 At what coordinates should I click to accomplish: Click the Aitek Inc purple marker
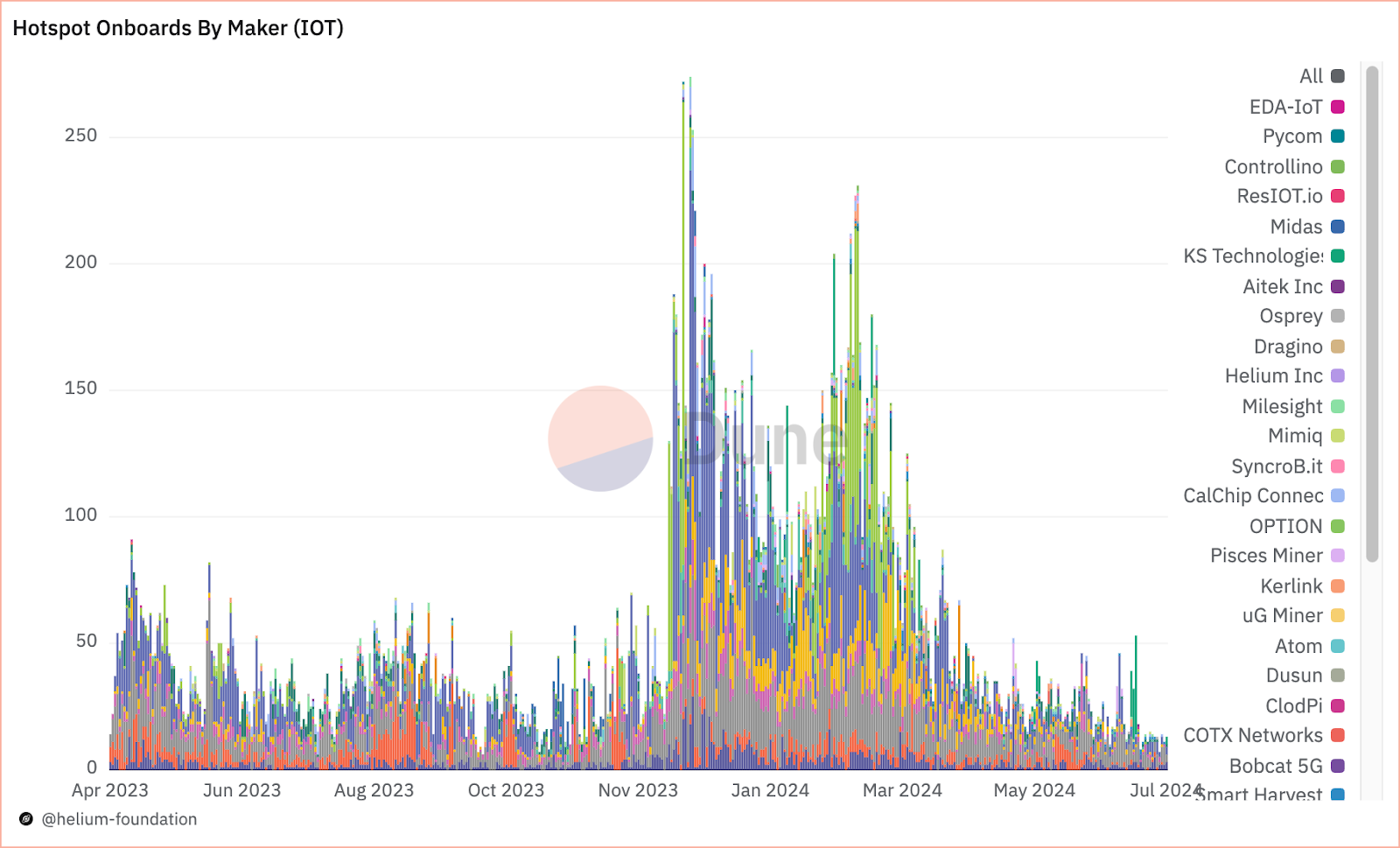pyautogui.click(x=1337, y=286)
